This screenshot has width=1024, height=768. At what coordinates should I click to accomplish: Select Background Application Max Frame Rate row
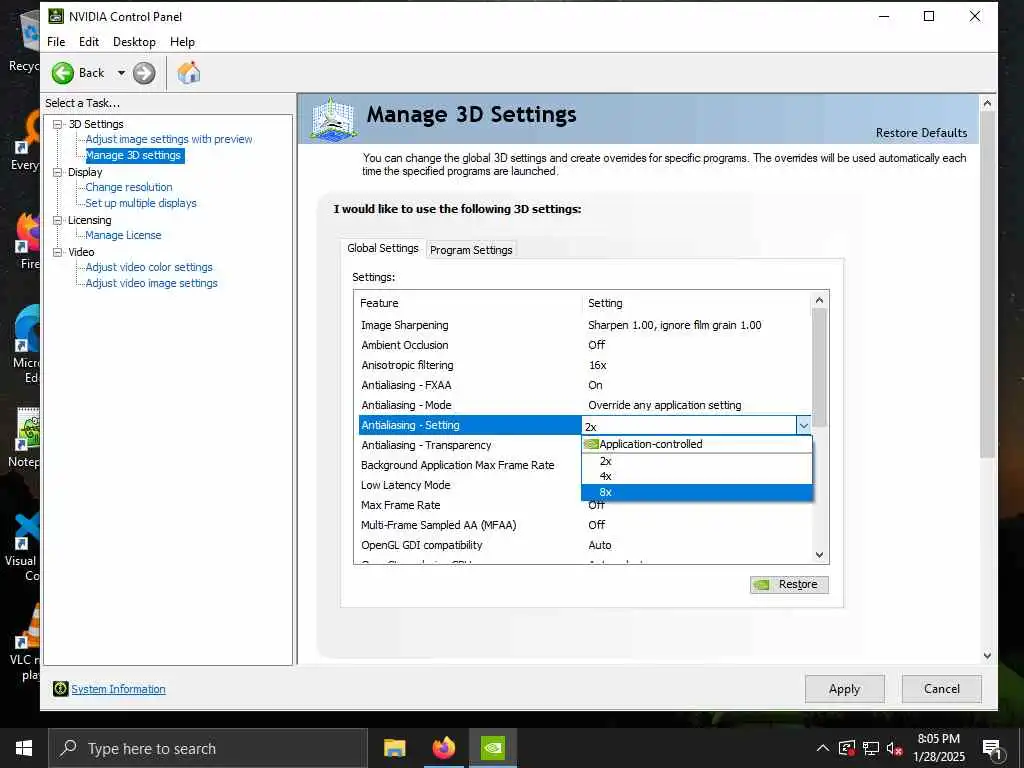470,465
